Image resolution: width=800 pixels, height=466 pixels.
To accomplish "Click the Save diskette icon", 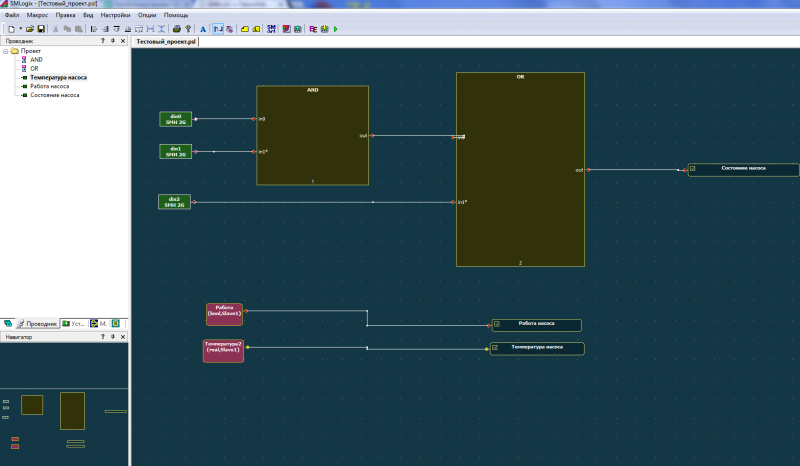I will point(42,29).
